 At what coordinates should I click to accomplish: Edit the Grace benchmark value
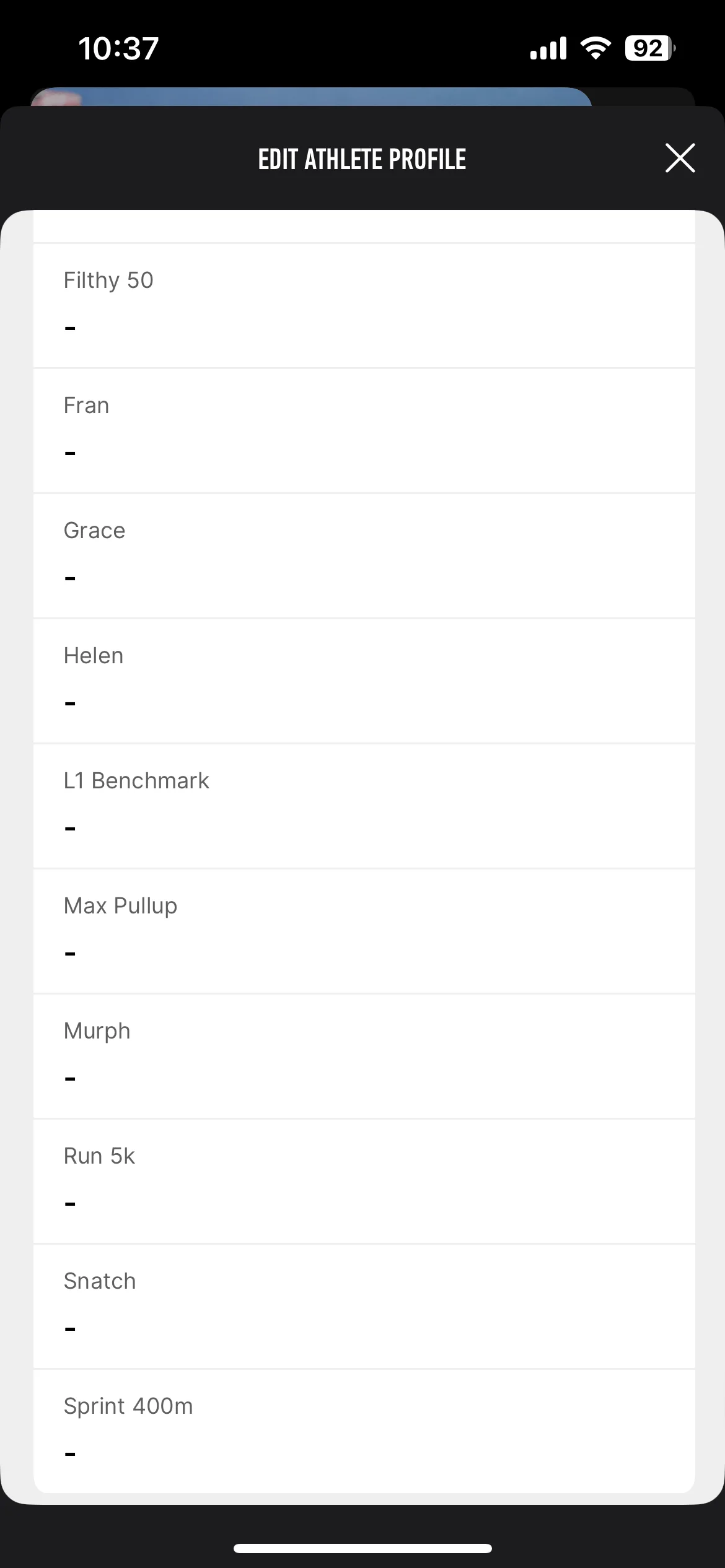tap(364, 556)
